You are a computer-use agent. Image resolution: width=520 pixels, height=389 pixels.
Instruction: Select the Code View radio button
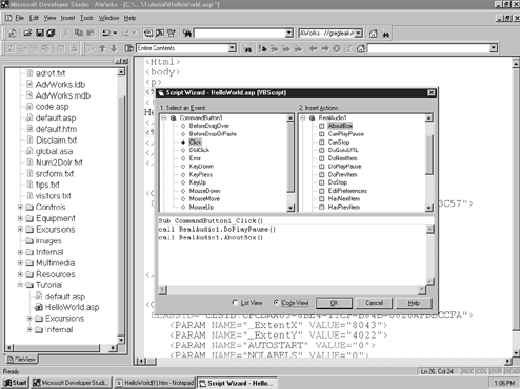[x=276, y=302]
